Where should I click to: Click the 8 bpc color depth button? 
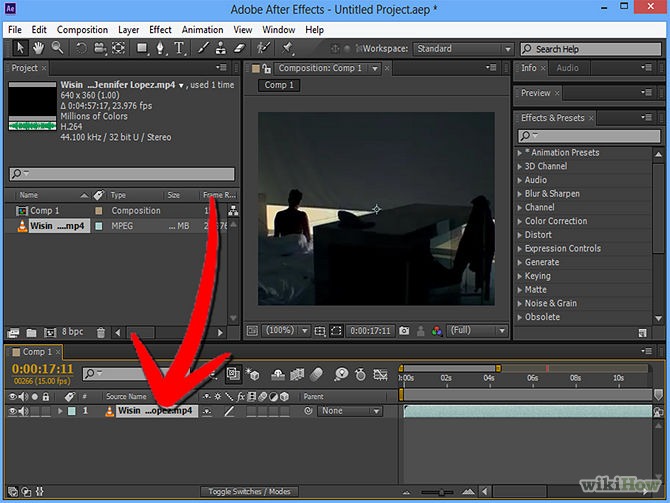(72, 332)
